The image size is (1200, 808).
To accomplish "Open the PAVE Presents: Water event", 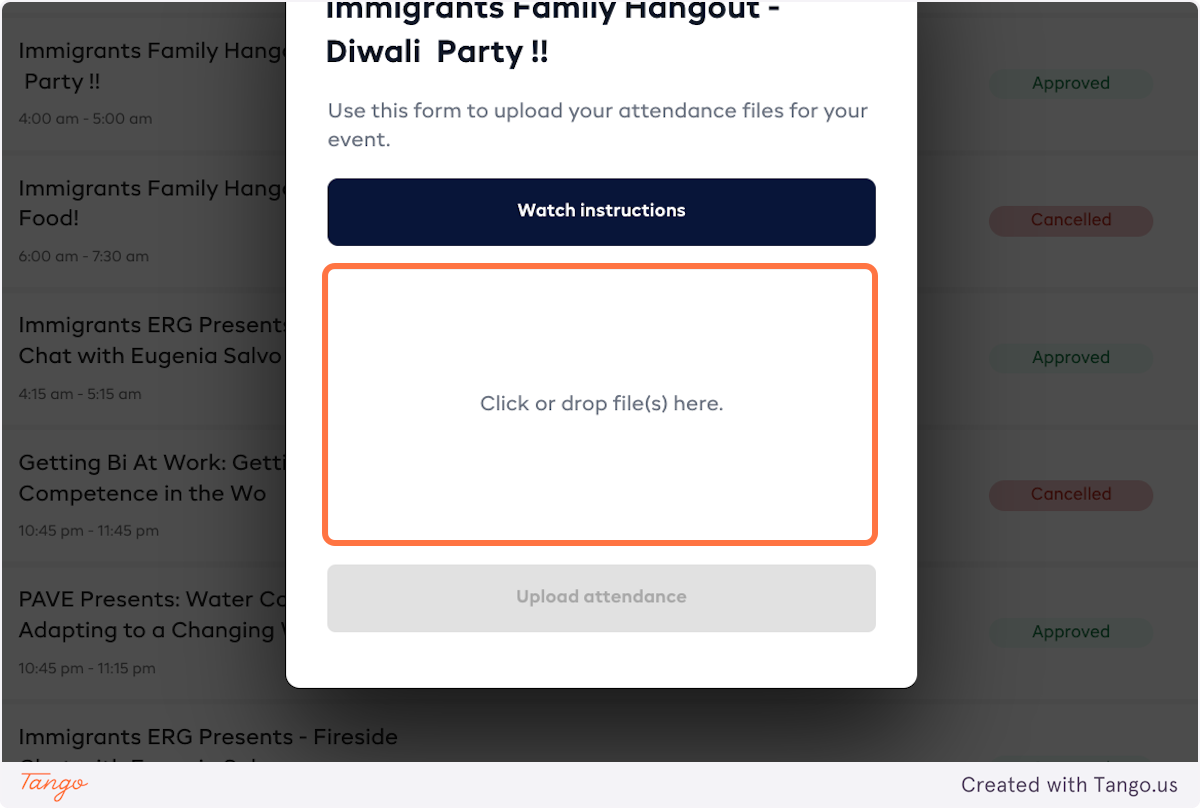I will point(150,614).
